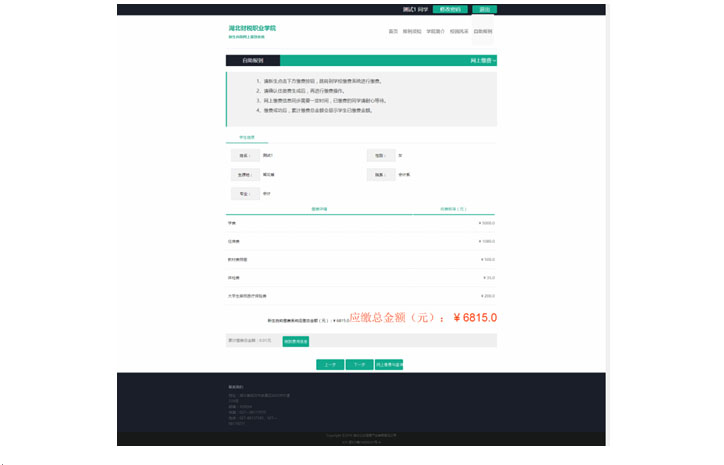This screenshot has width=724, height=465.
Task: Select the dark 自助报到 section tab
Action: 253,61
